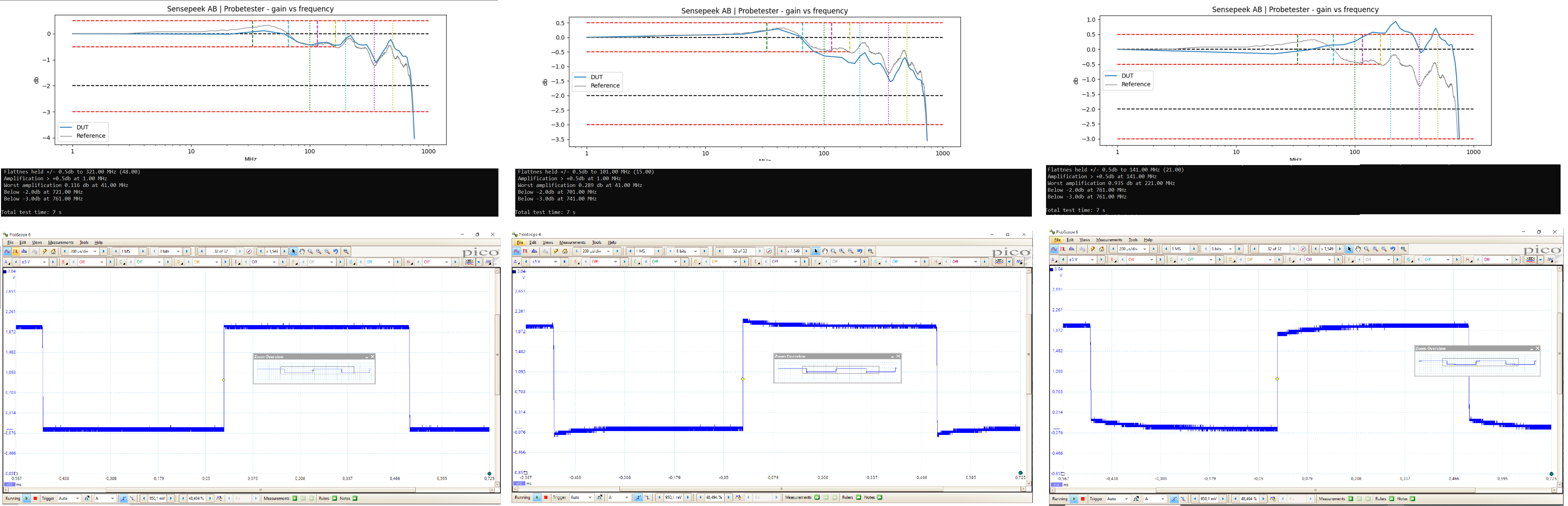The height and width of the screenshot is (506, 1568).
Task: Open 200 µs/div timebase dropdown in left PicoScope
Action: pos(95,251)
